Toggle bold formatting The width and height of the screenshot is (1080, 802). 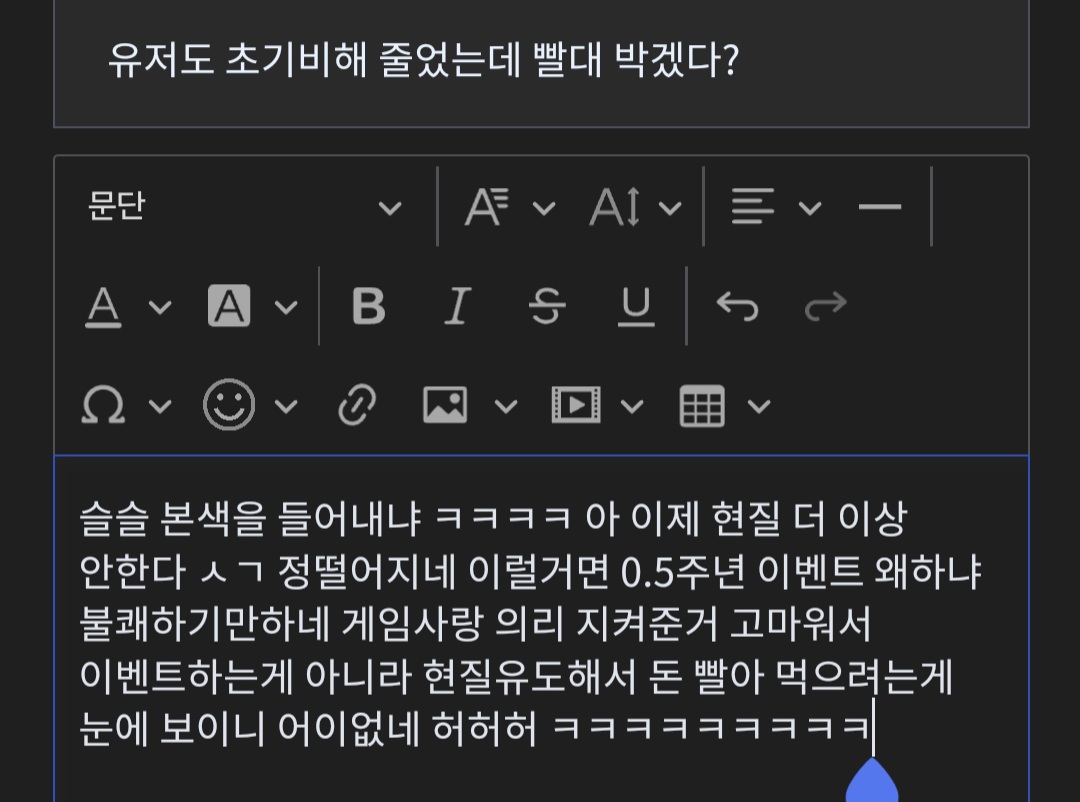tap(368, 305)
